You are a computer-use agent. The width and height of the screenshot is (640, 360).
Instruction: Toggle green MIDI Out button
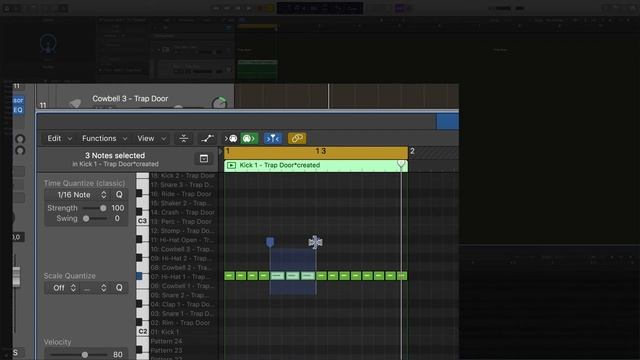click(249, 139)
